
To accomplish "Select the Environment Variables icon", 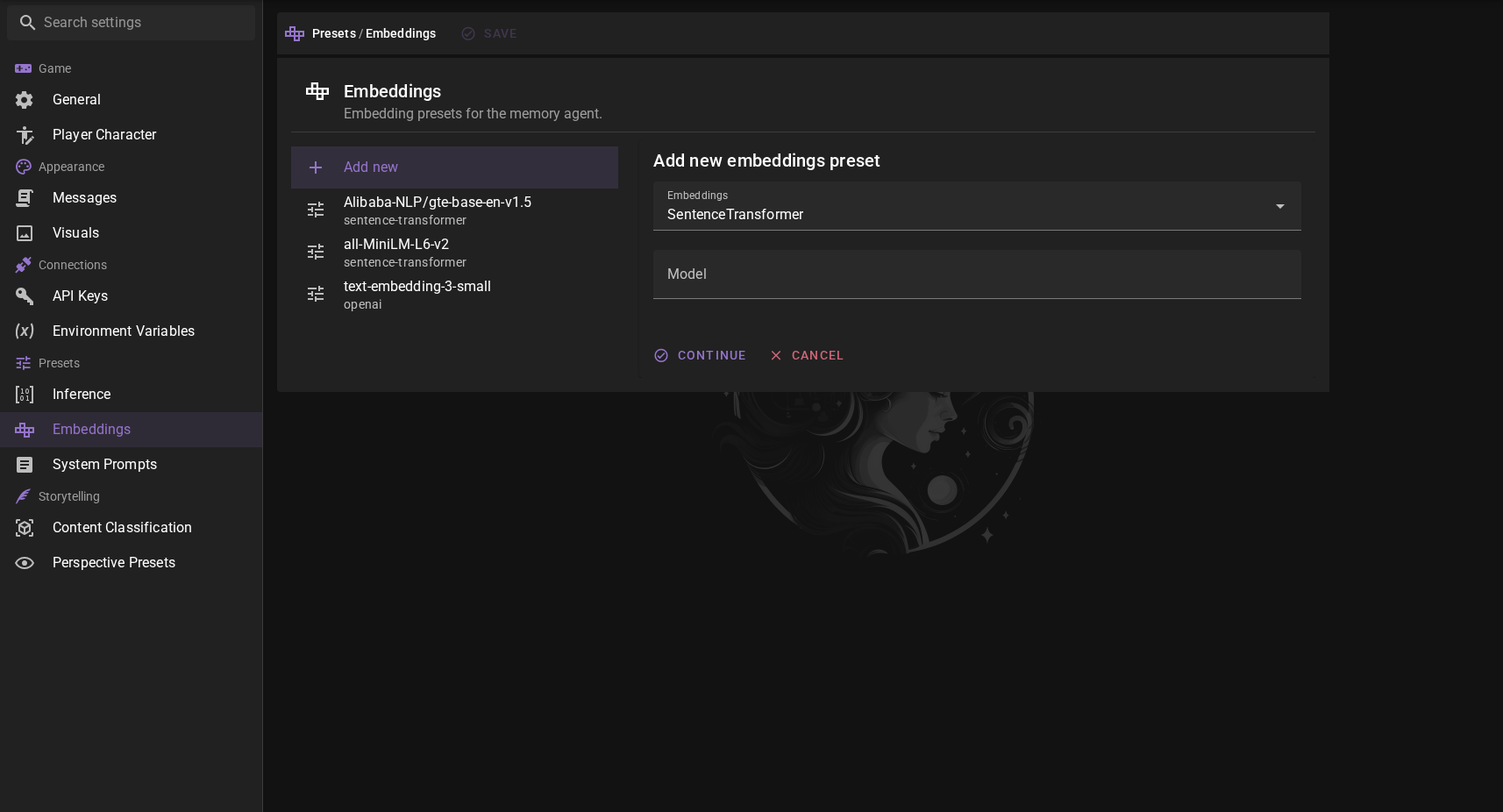I will pos(25,331).
